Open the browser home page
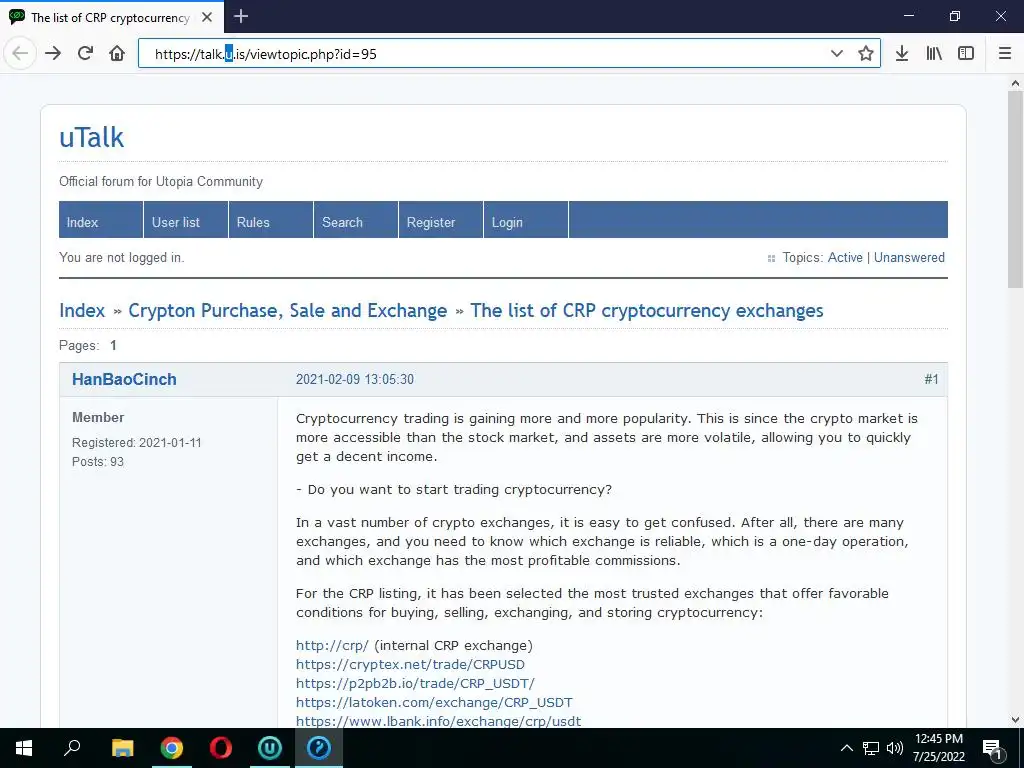 point(117,54)
